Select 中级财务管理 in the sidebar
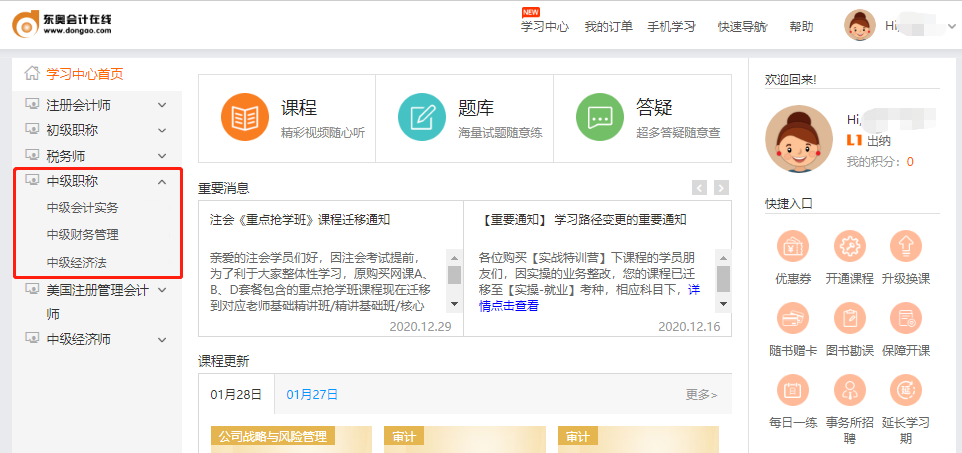The height and width of the screenshot is (453, 962). pyautogui.click(x=83, y=235)
